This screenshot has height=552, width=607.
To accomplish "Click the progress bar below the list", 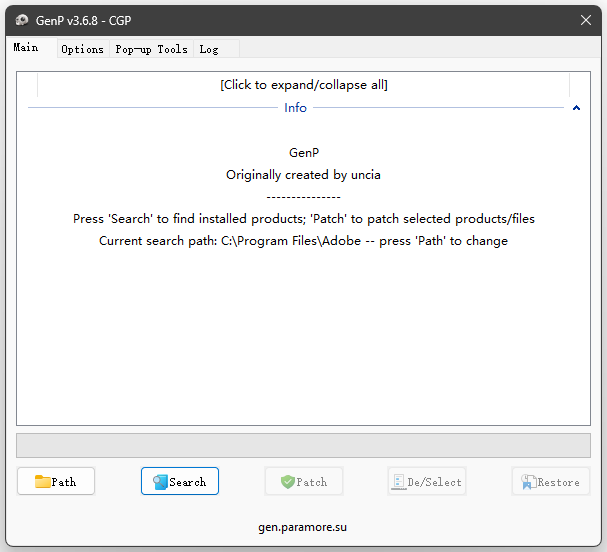I will tap(304, 445).
